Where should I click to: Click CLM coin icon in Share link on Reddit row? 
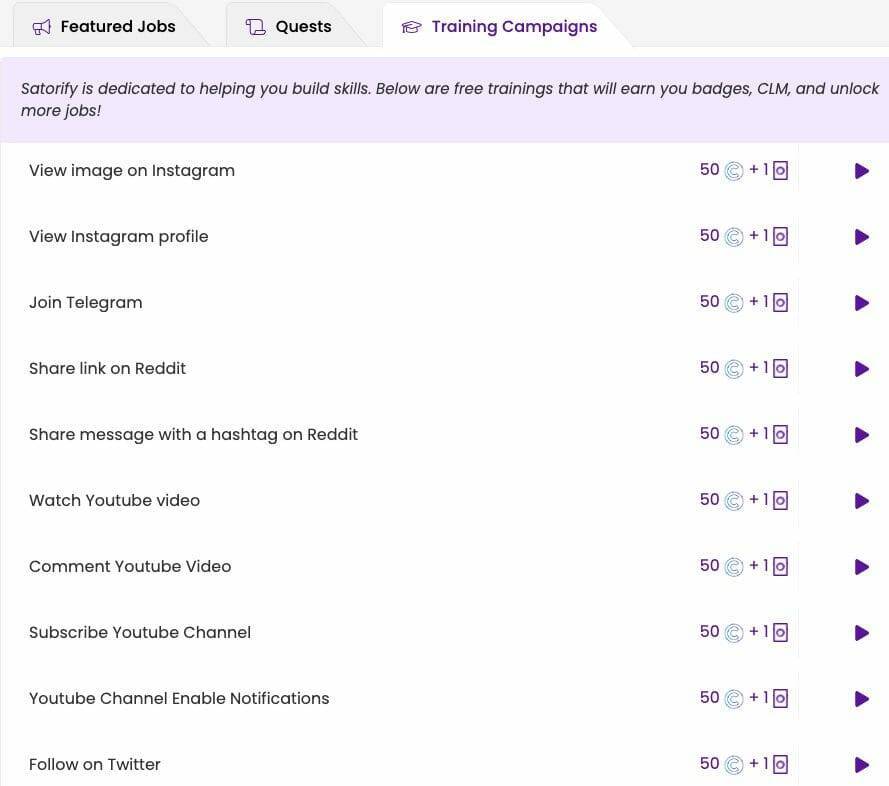pyautogui.click(x=734, y=369)
